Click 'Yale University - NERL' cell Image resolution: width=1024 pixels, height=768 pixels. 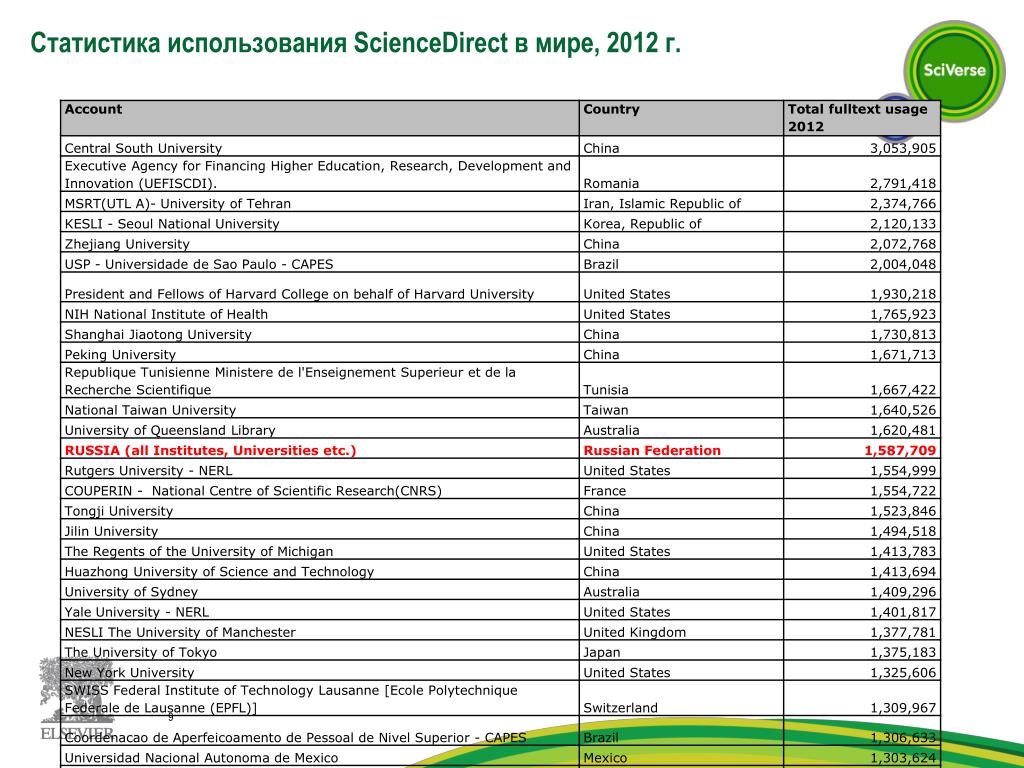click(x=319, y=611)
